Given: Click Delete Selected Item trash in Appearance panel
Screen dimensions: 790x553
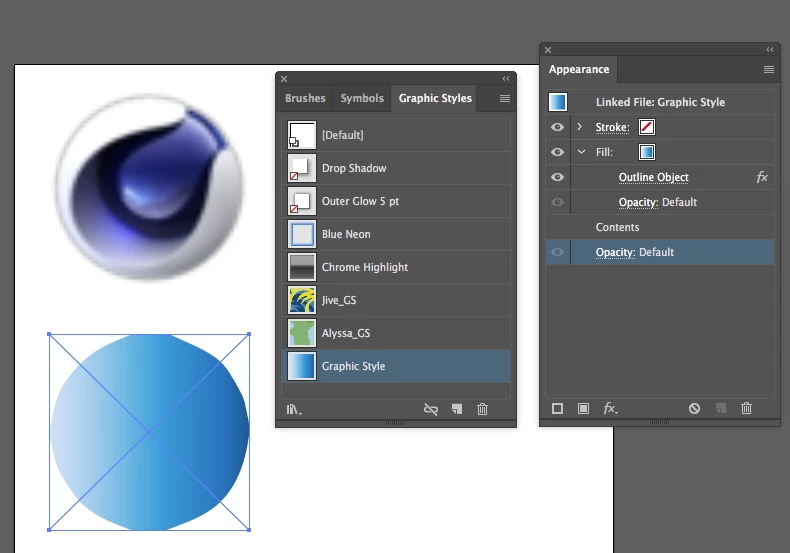Looking at the screenshot, I should pos(746,408).
